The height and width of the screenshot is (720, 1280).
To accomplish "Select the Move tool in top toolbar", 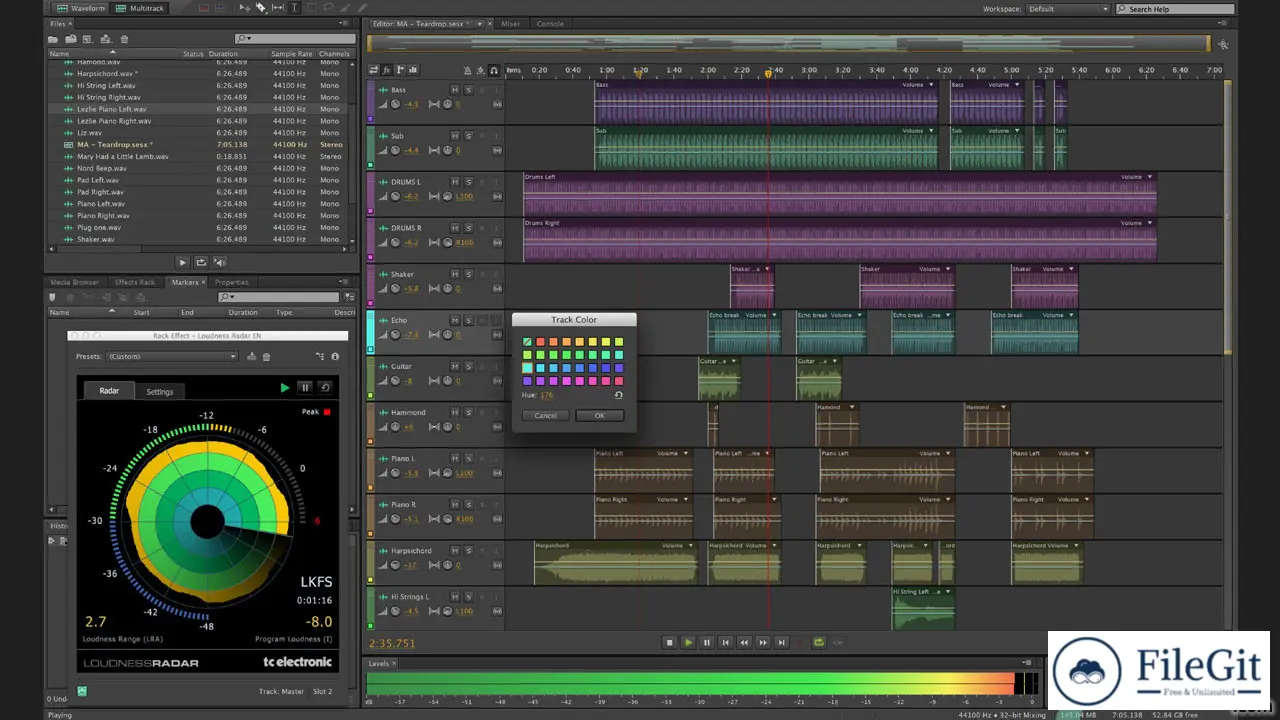I will 244,8.
